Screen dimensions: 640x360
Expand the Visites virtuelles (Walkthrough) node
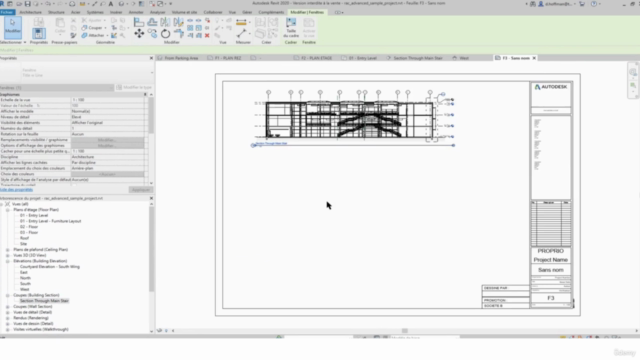7,329
